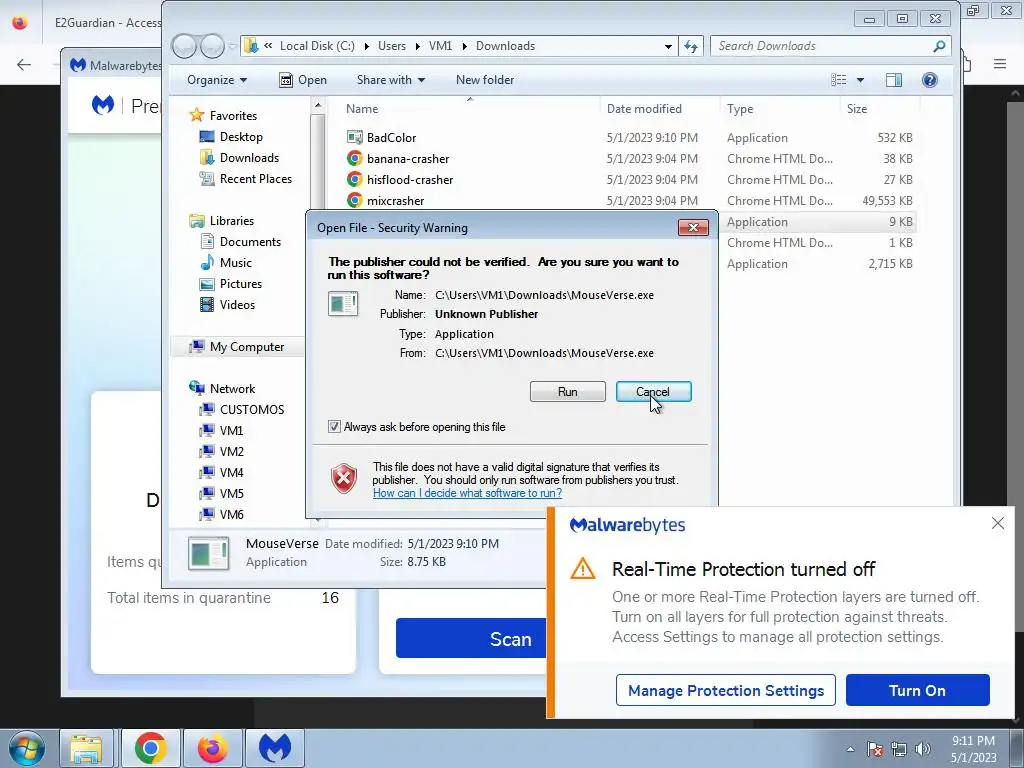Click Cancel in the Security Warning dialog

point(653,392)
